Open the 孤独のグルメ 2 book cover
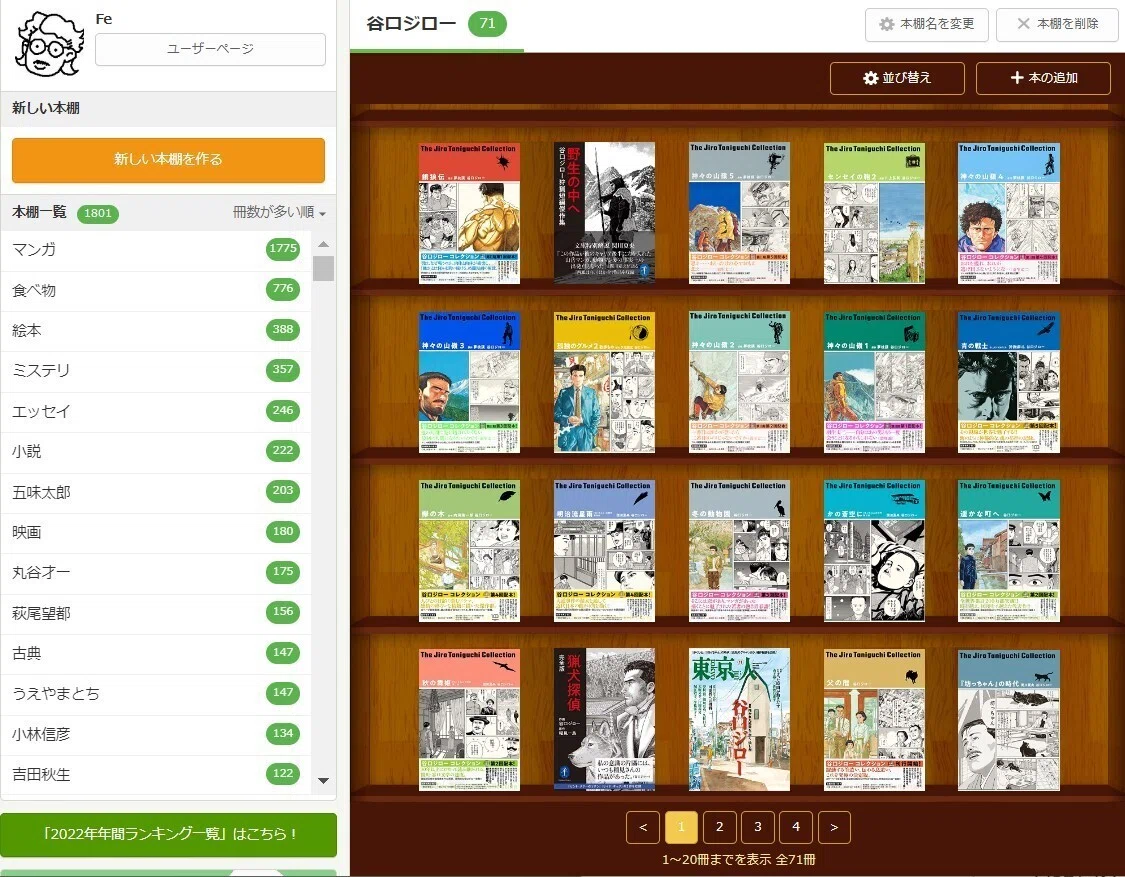 coord(604,383)
